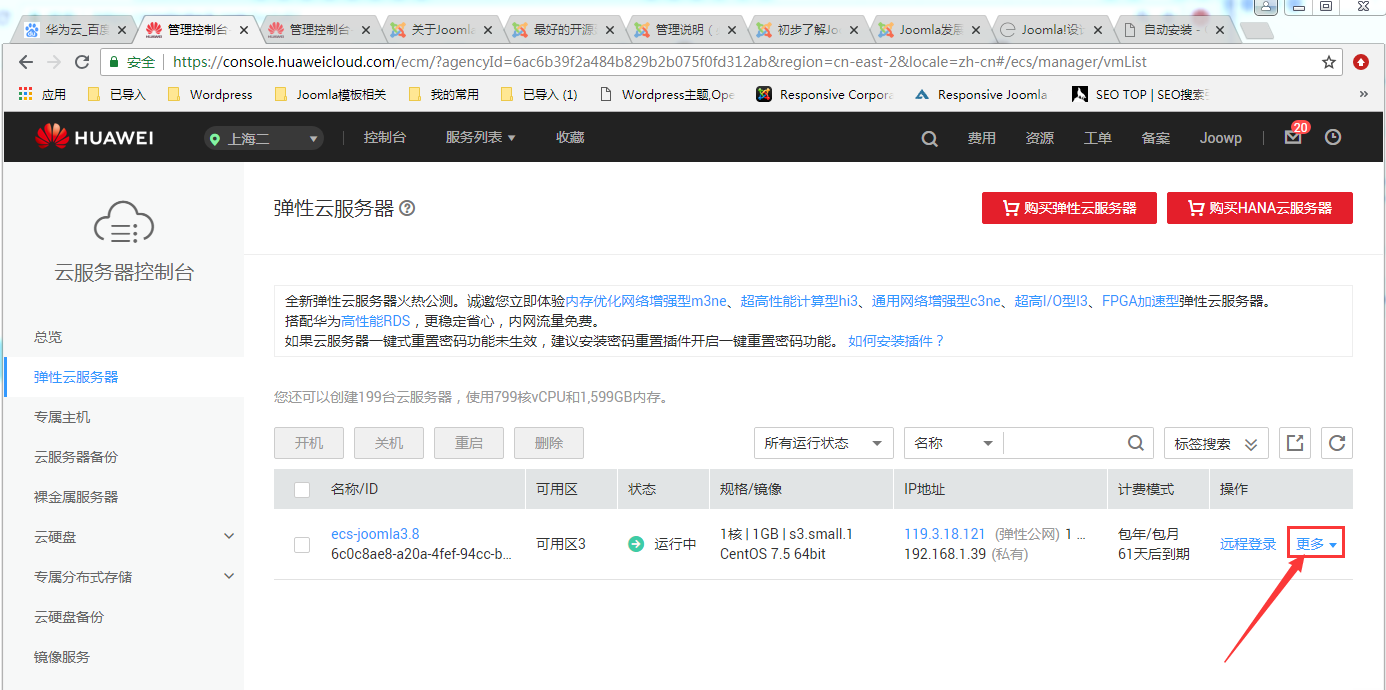Click the search magnifier in the top navbar
The width and height of the screenshot is (1386, 690).
click(929, 139)
